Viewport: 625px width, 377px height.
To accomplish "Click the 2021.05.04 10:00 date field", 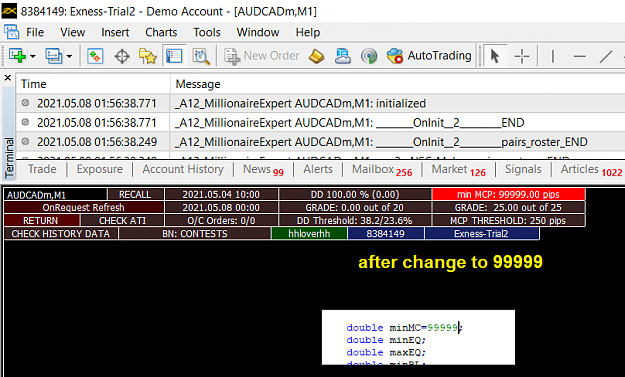I will pyautogui.click(x=221, y=194).
